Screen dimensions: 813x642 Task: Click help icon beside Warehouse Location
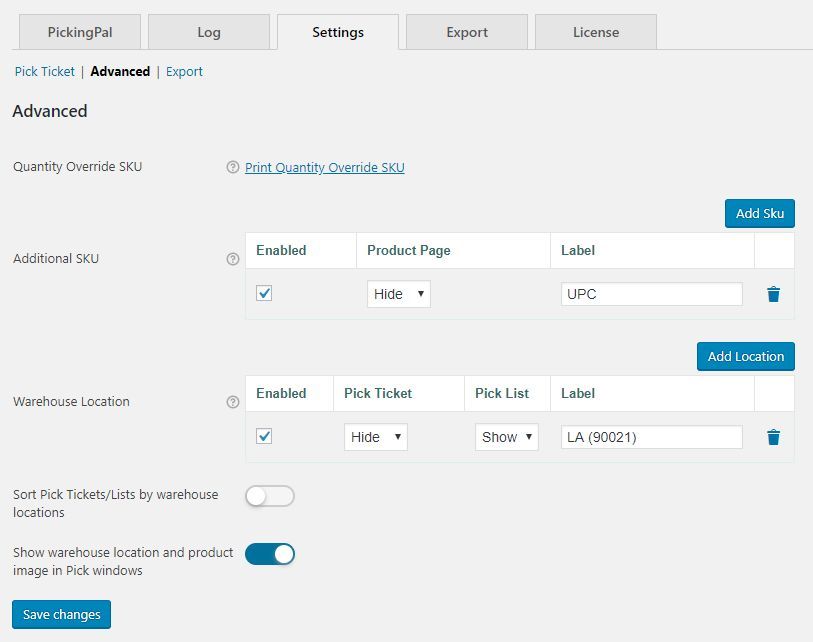tap(233, 402)
